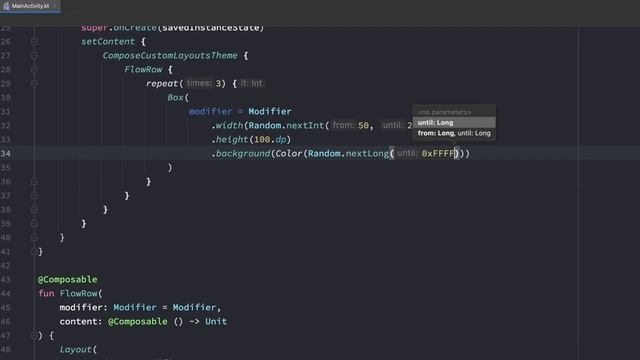Click 'content:' parameter on line 46
640x360 pixels.
(80, 322)
